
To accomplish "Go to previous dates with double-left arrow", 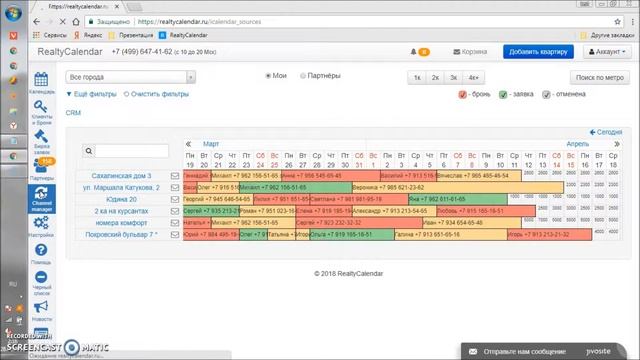I will coord(188,144).
